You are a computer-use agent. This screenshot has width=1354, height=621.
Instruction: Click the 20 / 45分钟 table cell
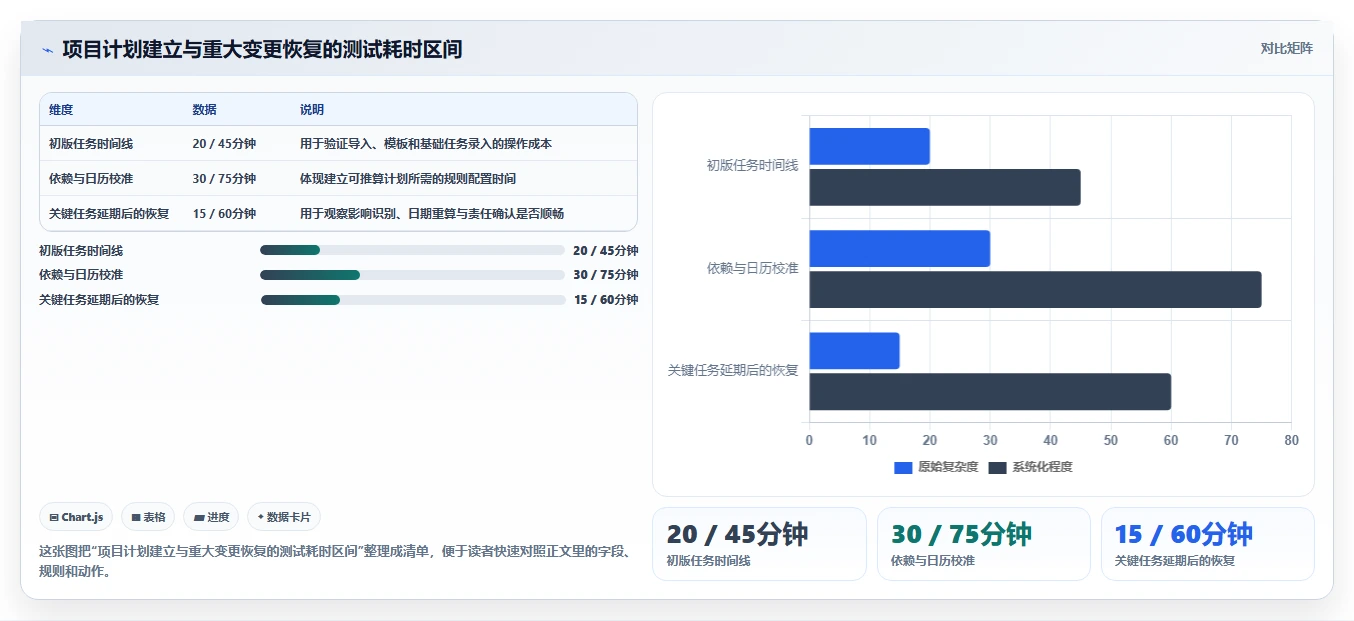[x=224, y=144]
